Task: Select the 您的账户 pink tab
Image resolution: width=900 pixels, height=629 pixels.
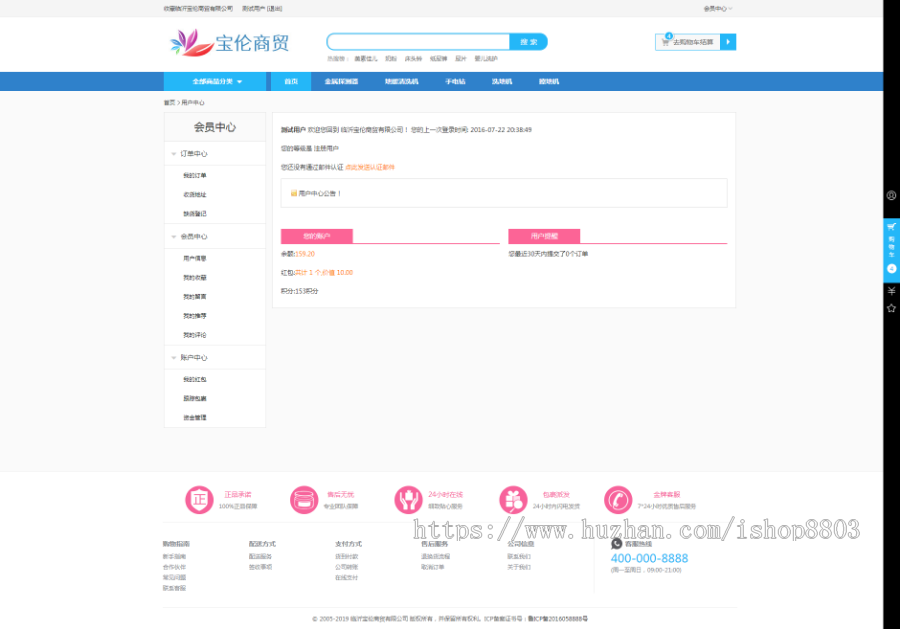Action: coord(316,236)
